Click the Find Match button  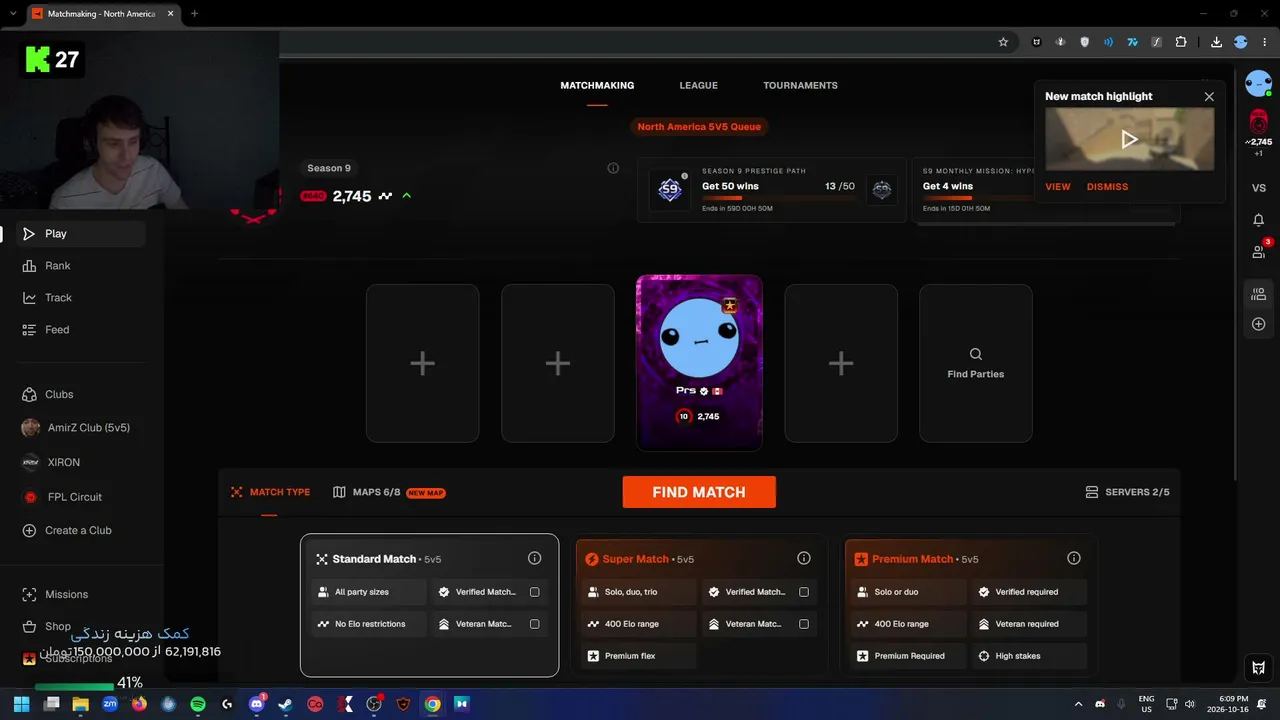699,492
